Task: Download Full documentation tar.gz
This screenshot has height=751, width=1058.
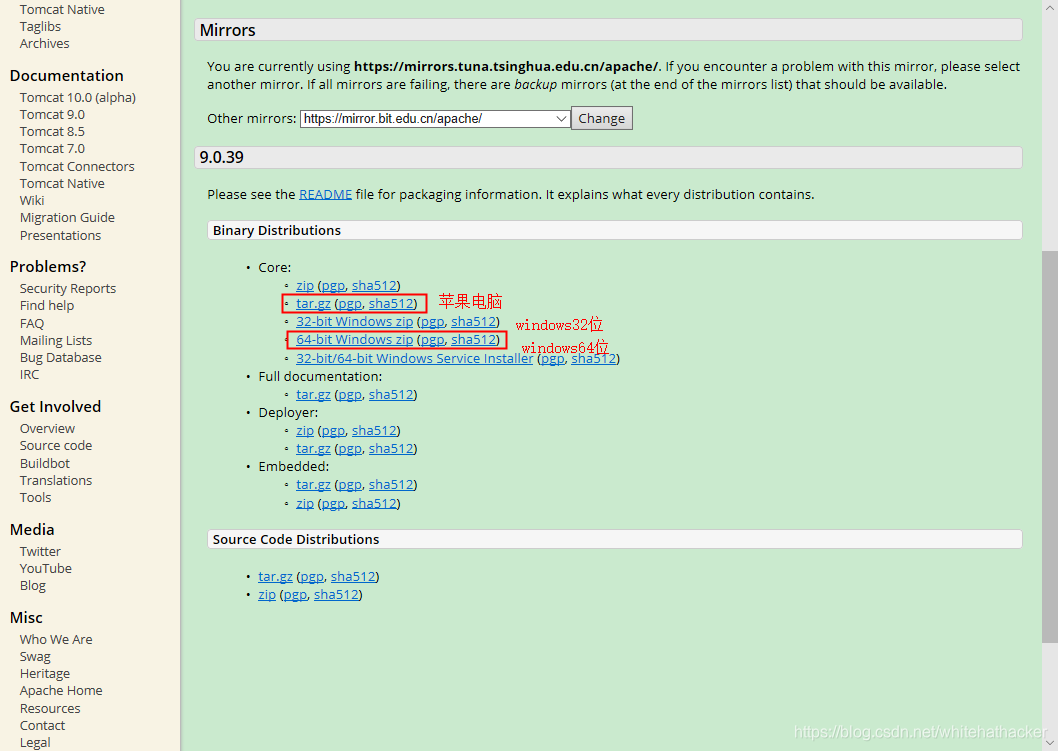Action: click(x=313, y=395)
